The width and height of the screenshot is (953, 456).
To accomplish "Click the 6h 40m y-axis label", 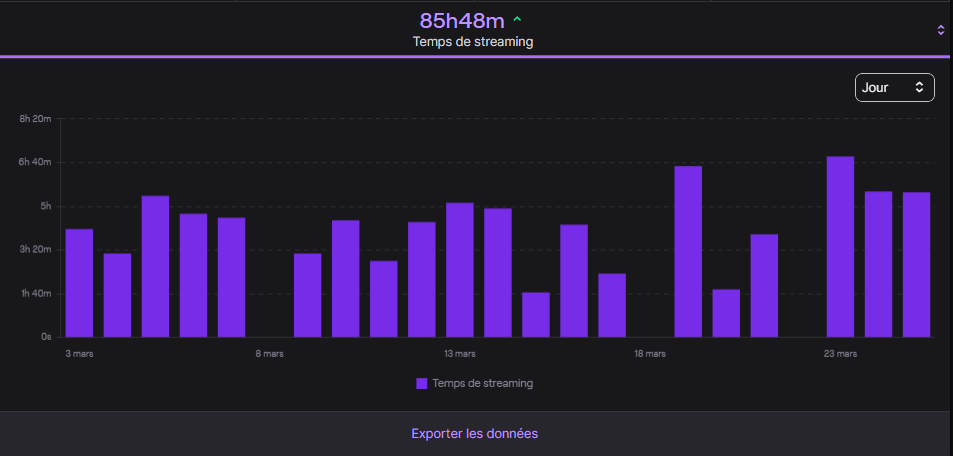I will (35, 162).
